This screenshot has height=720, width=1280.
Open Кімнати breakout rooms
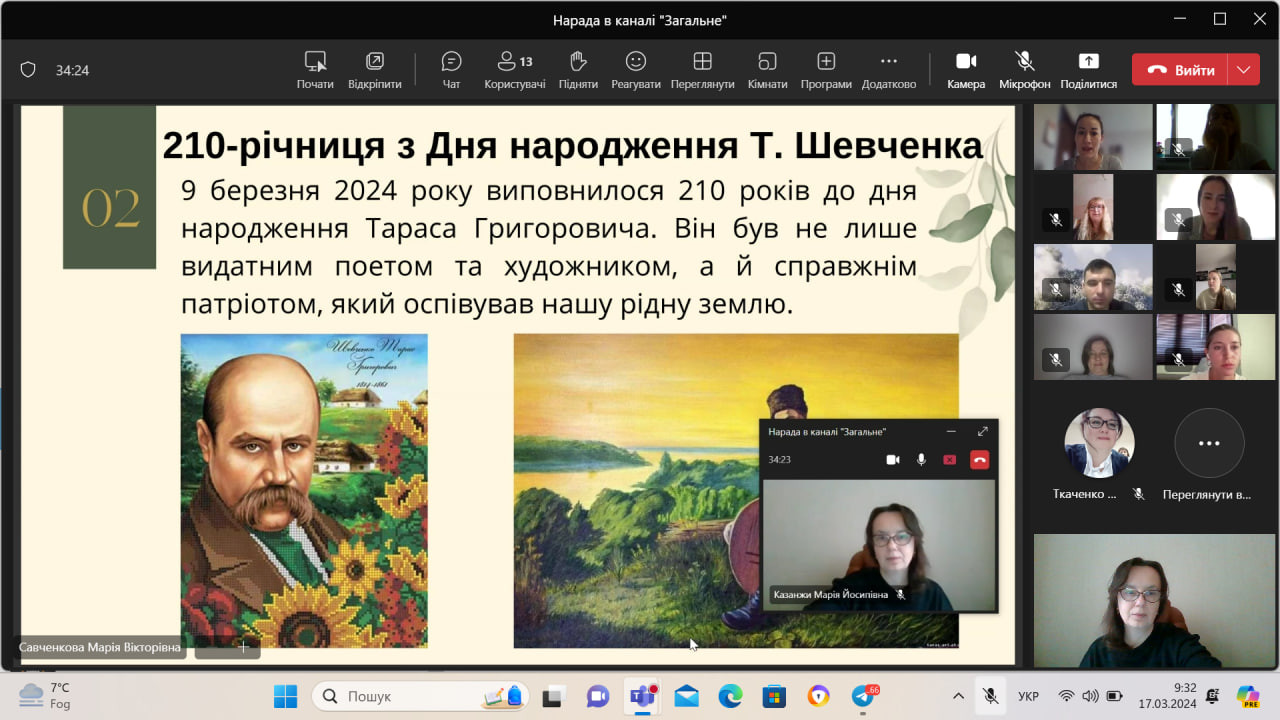click(767, 70)
